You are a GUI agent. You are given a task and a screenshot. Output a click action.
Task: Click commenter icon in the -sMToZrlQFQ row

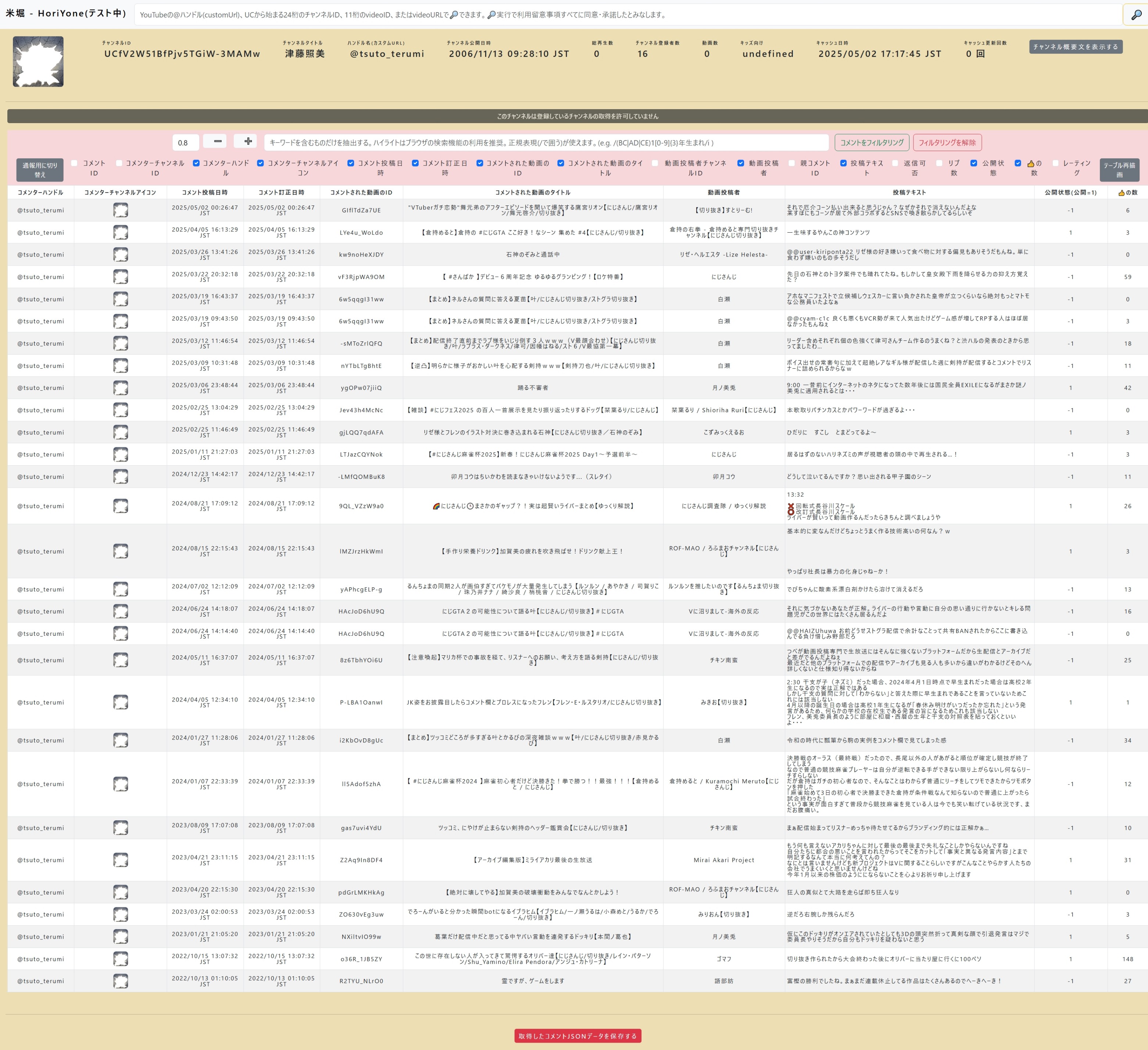pyautogui.click(x=120, y=343)
